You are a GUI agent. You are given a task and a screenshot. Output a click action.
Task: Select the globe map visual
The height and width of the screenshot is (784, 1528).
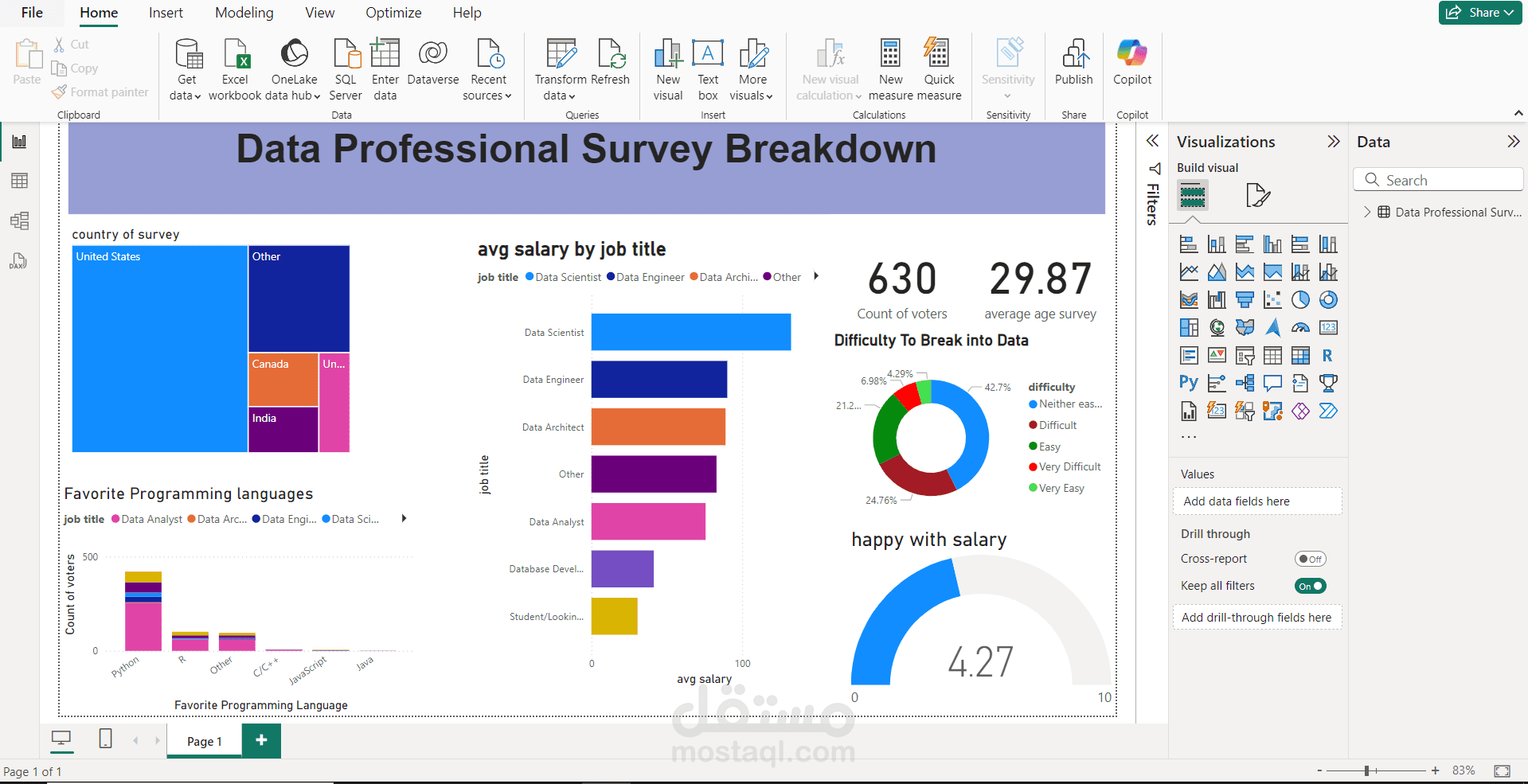click(x=1217, y=328)
